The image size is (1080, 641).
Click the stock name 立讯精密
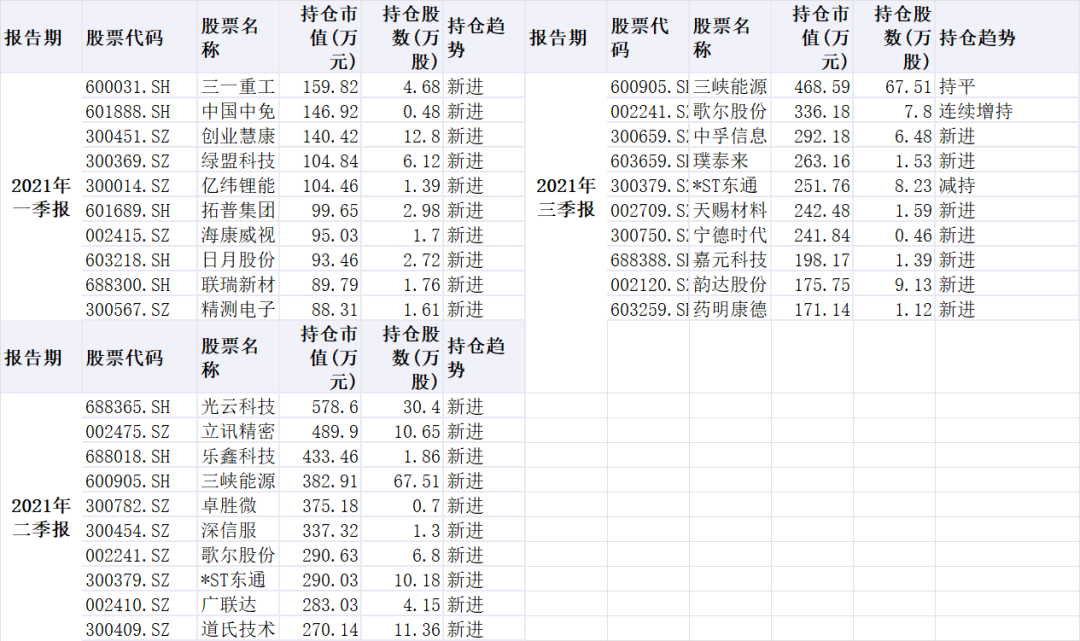[x=238, y=432]
